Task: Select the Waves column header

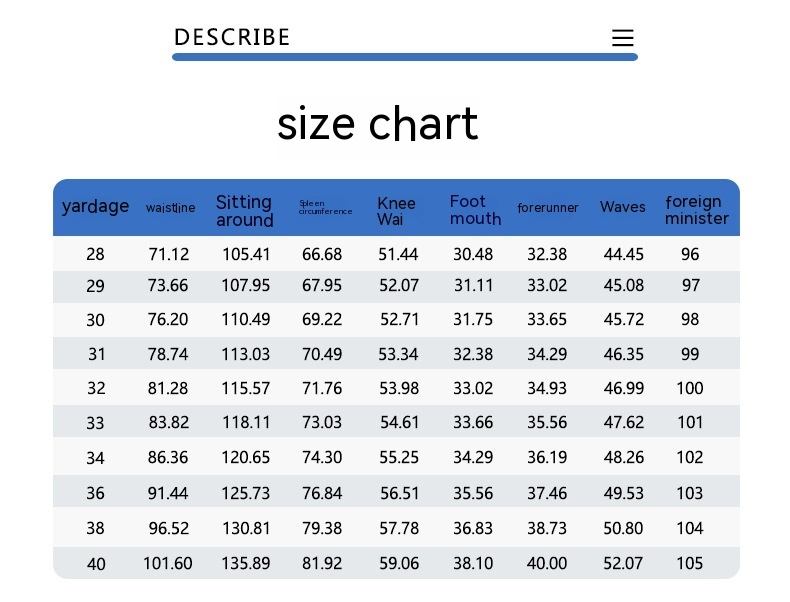Action: tap(623, 207)
